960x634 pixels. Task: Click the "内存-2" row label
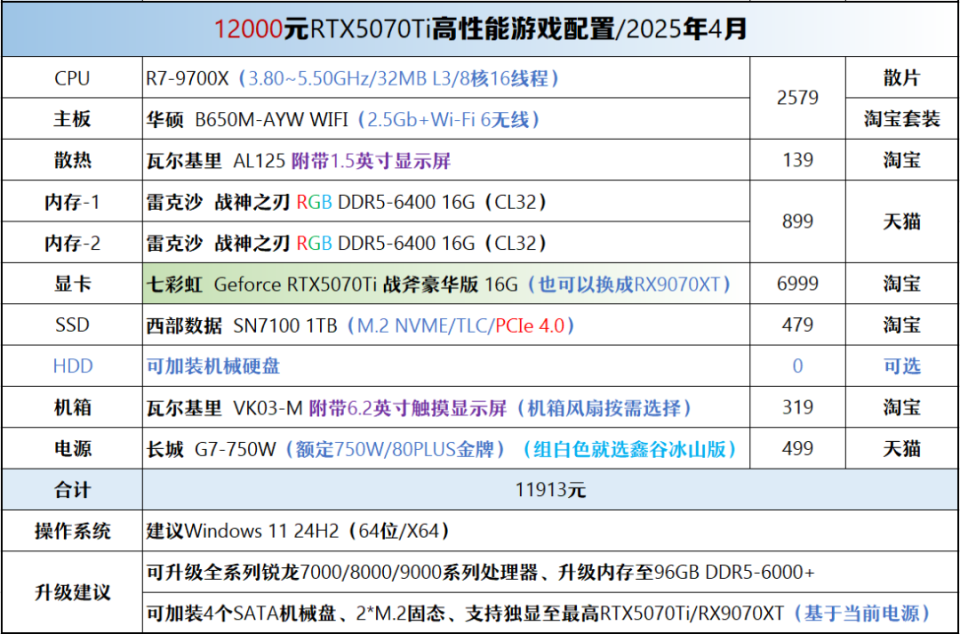pyautogui.click(x=72, y=243)
